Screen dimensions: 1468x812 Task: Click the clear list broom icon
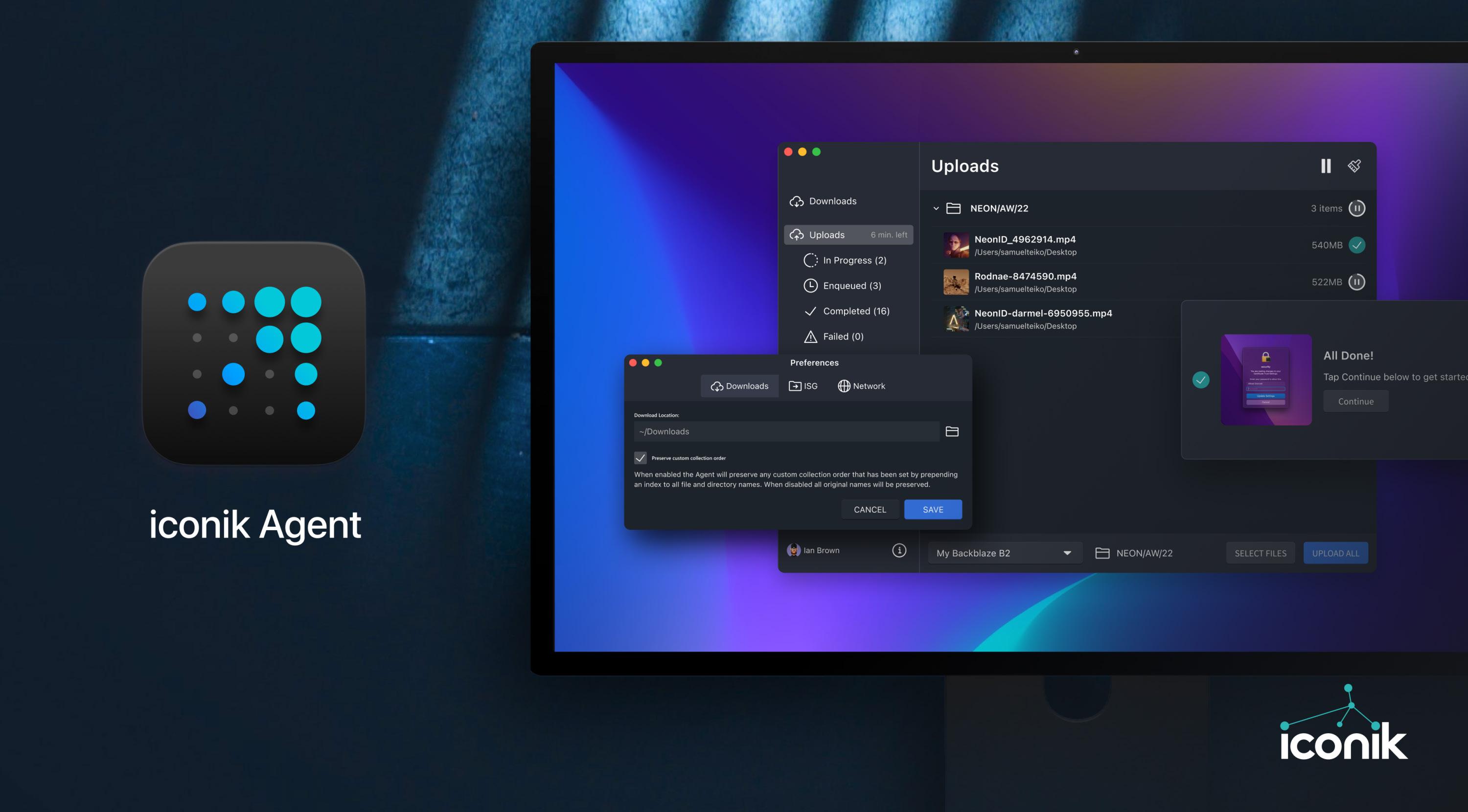1354,166
